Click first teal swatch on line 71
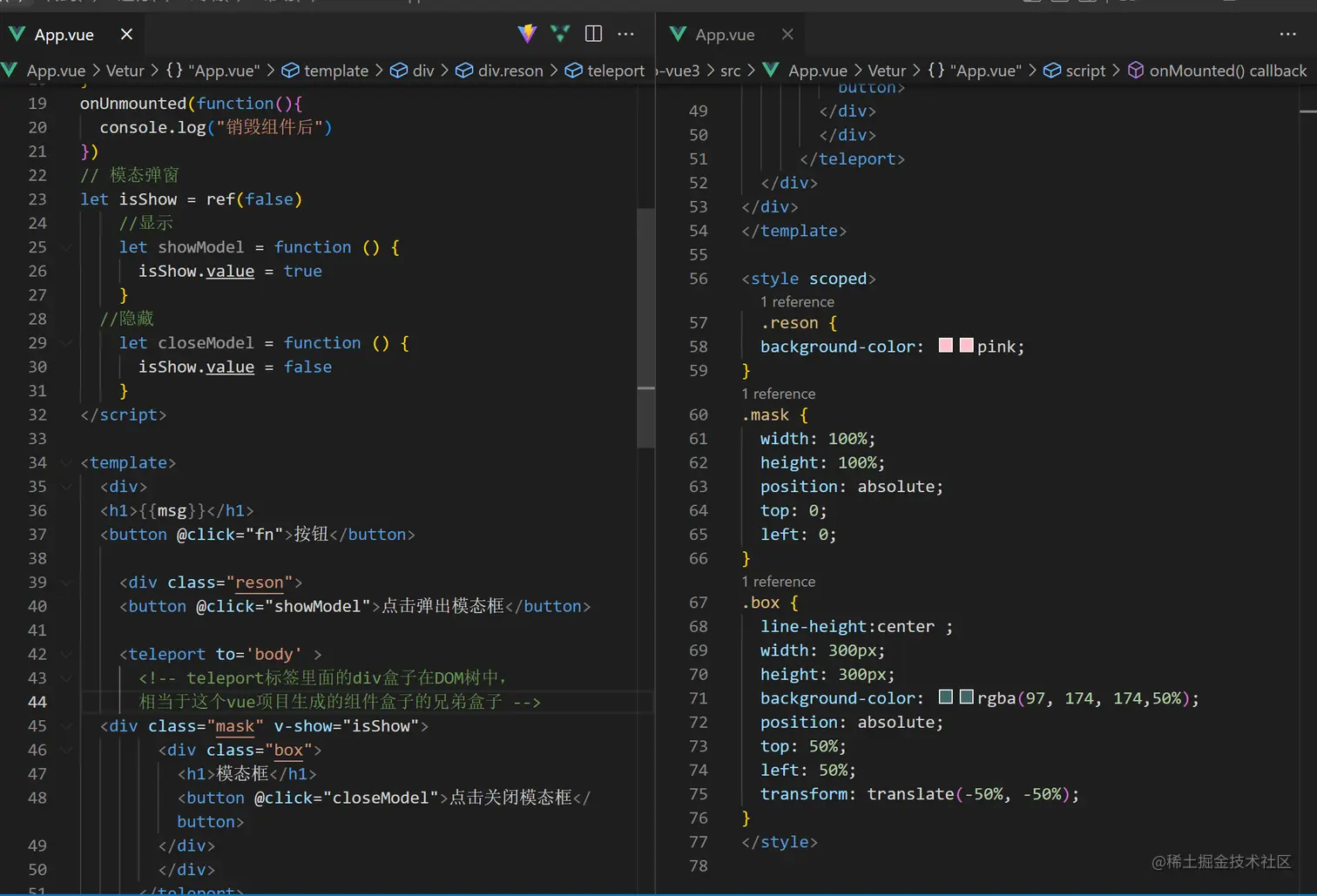This screenshot has width=1317, height=896. tap(946, 697)
